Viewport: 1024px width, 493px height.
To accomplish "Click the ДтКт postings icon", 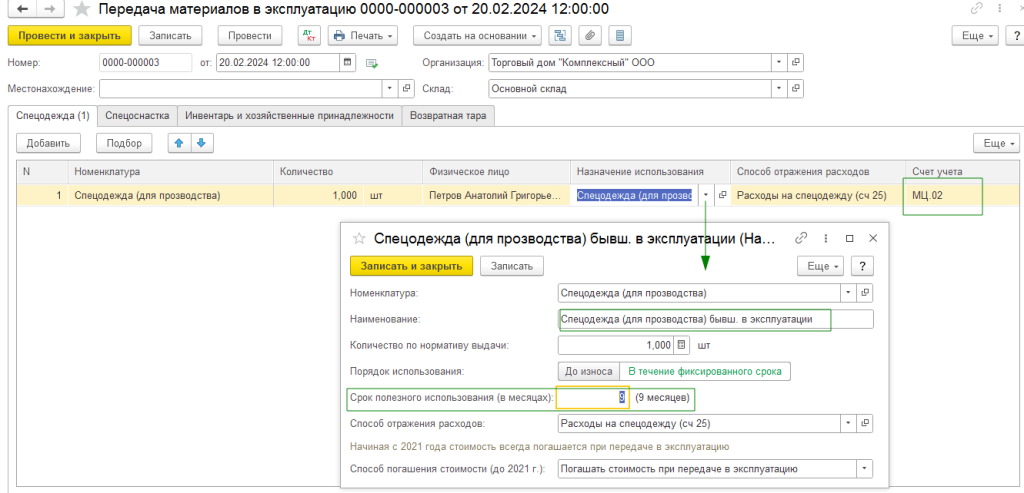I will [x=307, y=35].
